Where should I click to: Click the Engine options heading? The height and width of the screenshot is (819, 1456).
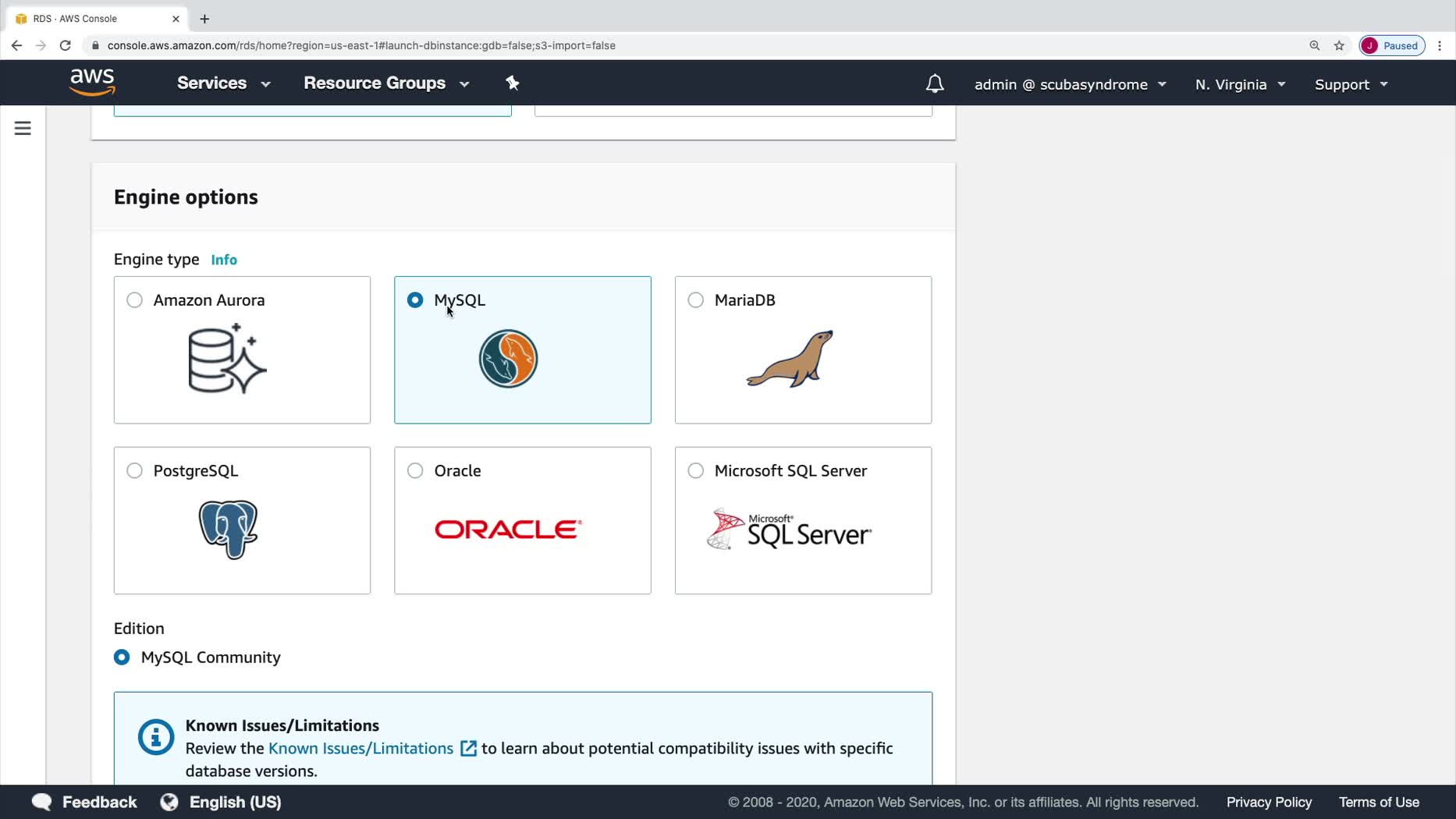186,197
